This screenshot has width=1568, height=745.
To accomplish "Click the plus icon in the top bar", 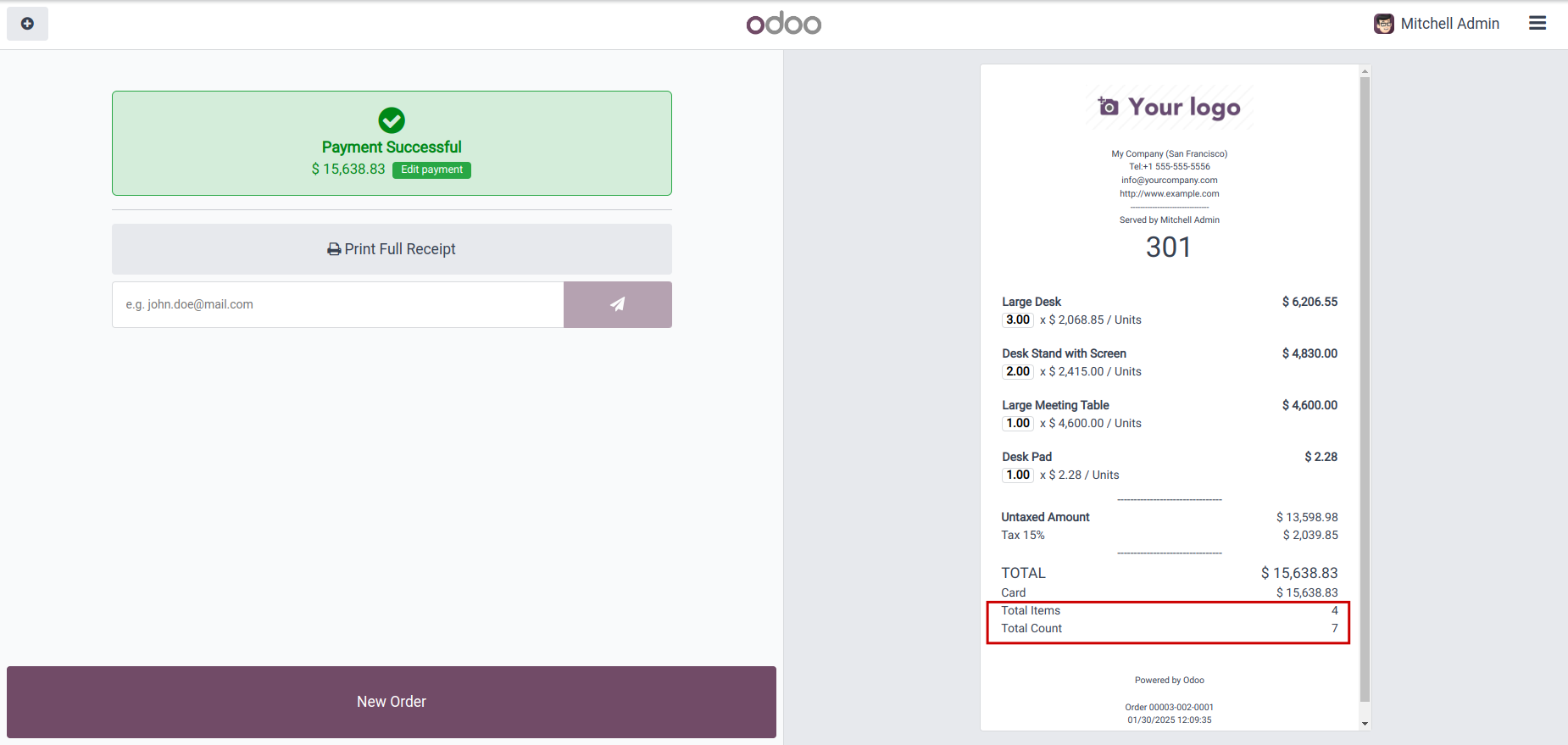I will (27, 24).
